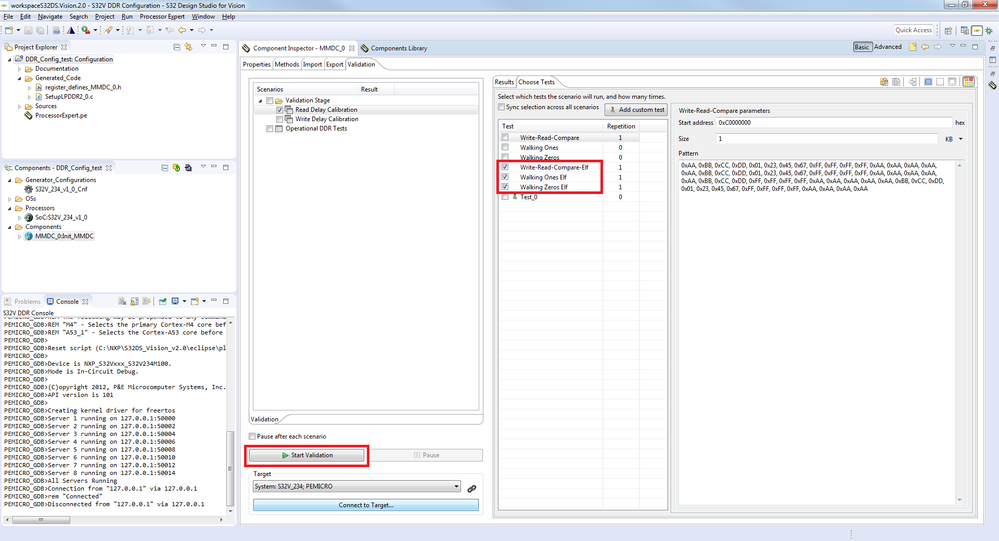Click the New wizard icon in main toolbar
This screenshot has width=999, height=541.
point(9,30)
